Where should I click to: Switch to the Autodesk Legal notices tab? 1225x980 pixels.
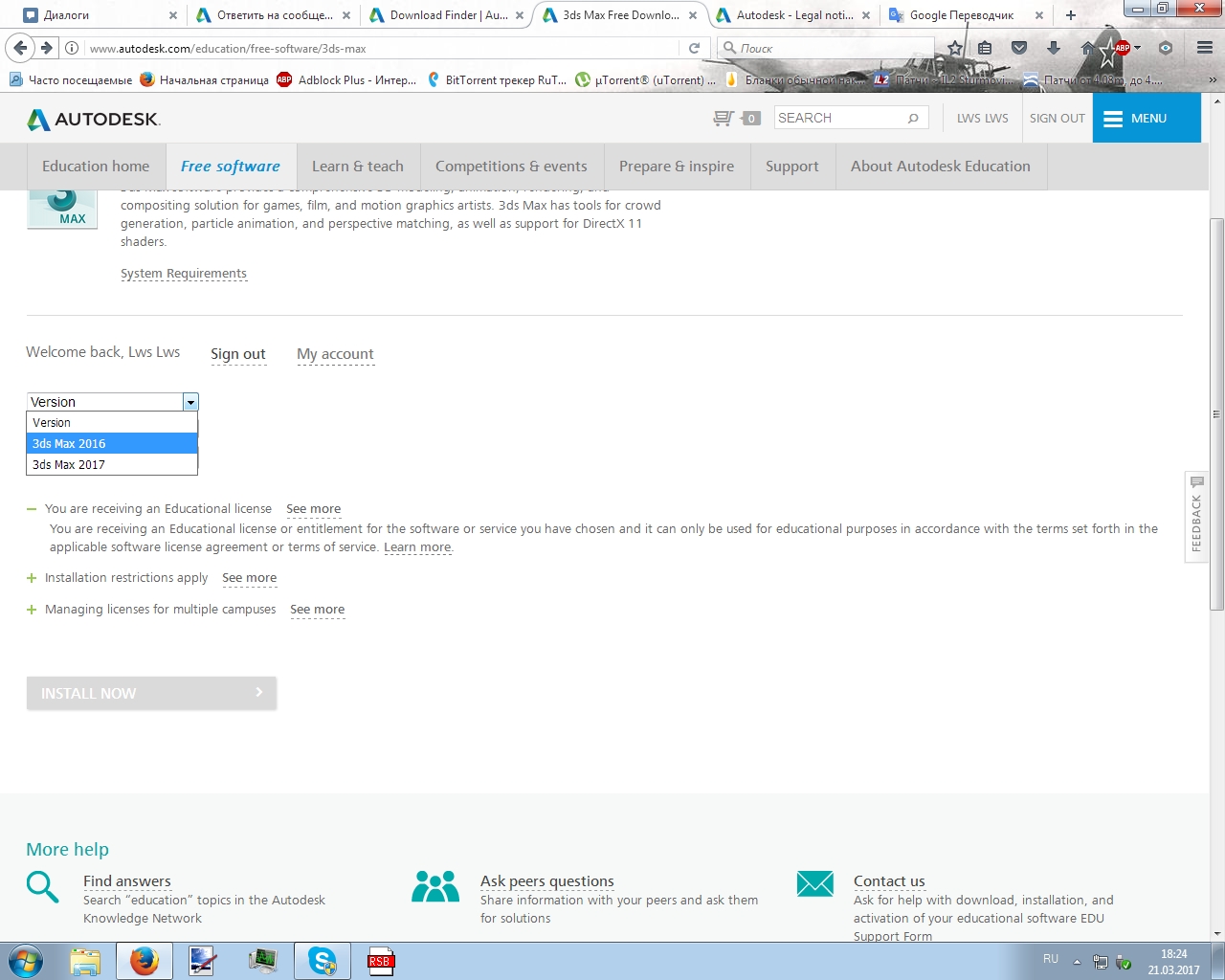tap(793, 15)
